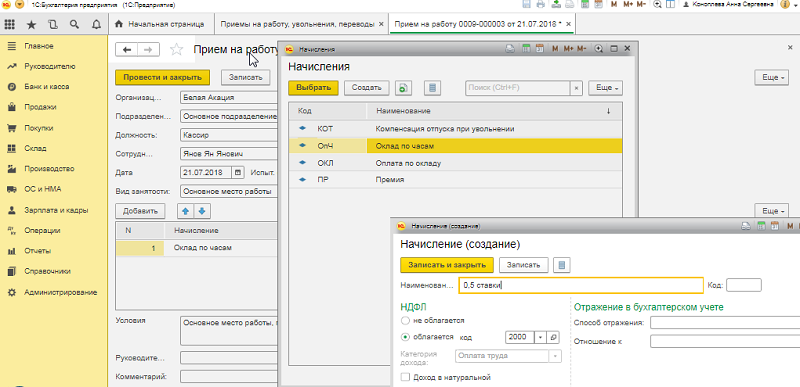800x387 pixels.
Task: Move accrual row up with arrow icon
Action: pyautogui.click(x=185, y=211)
